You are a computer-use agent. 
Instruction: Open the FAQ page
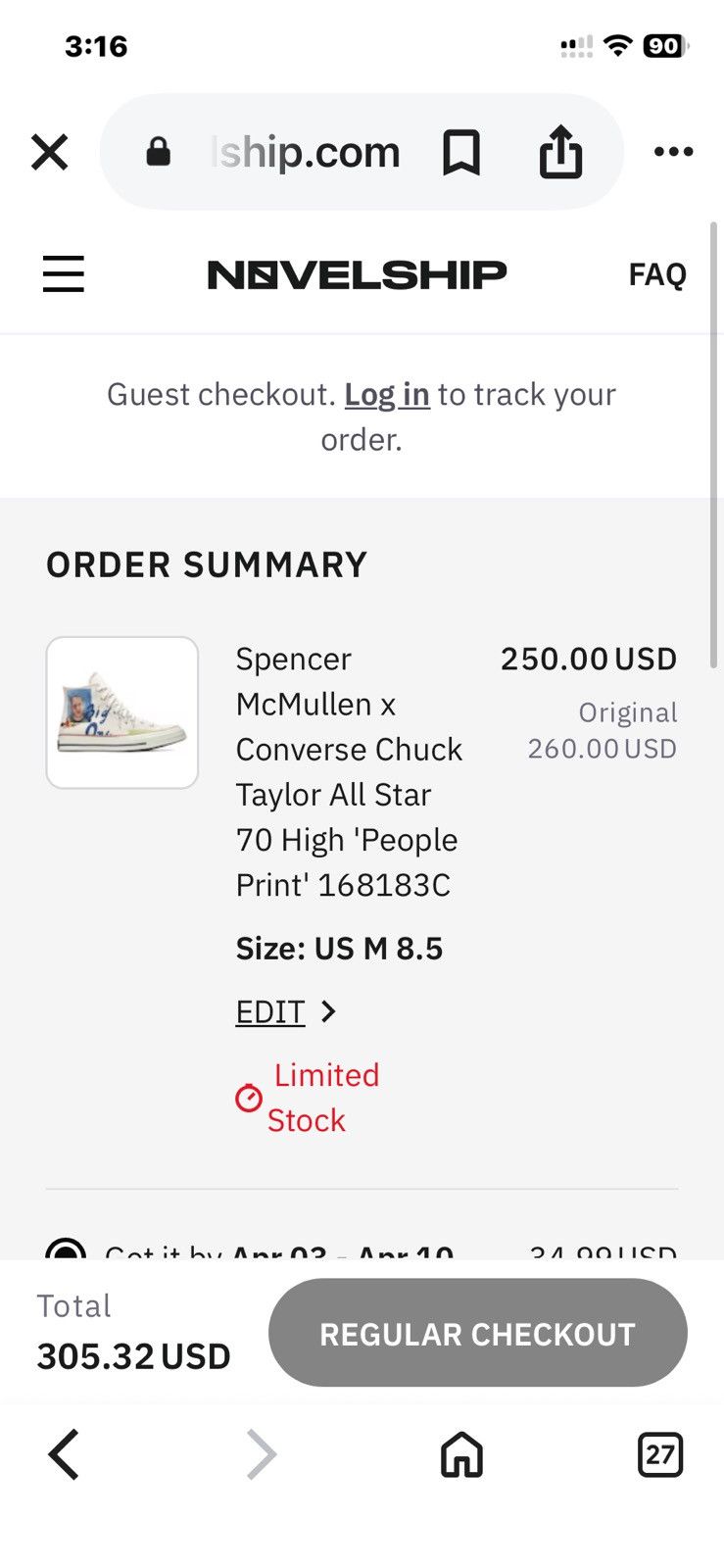coord(657,274)
